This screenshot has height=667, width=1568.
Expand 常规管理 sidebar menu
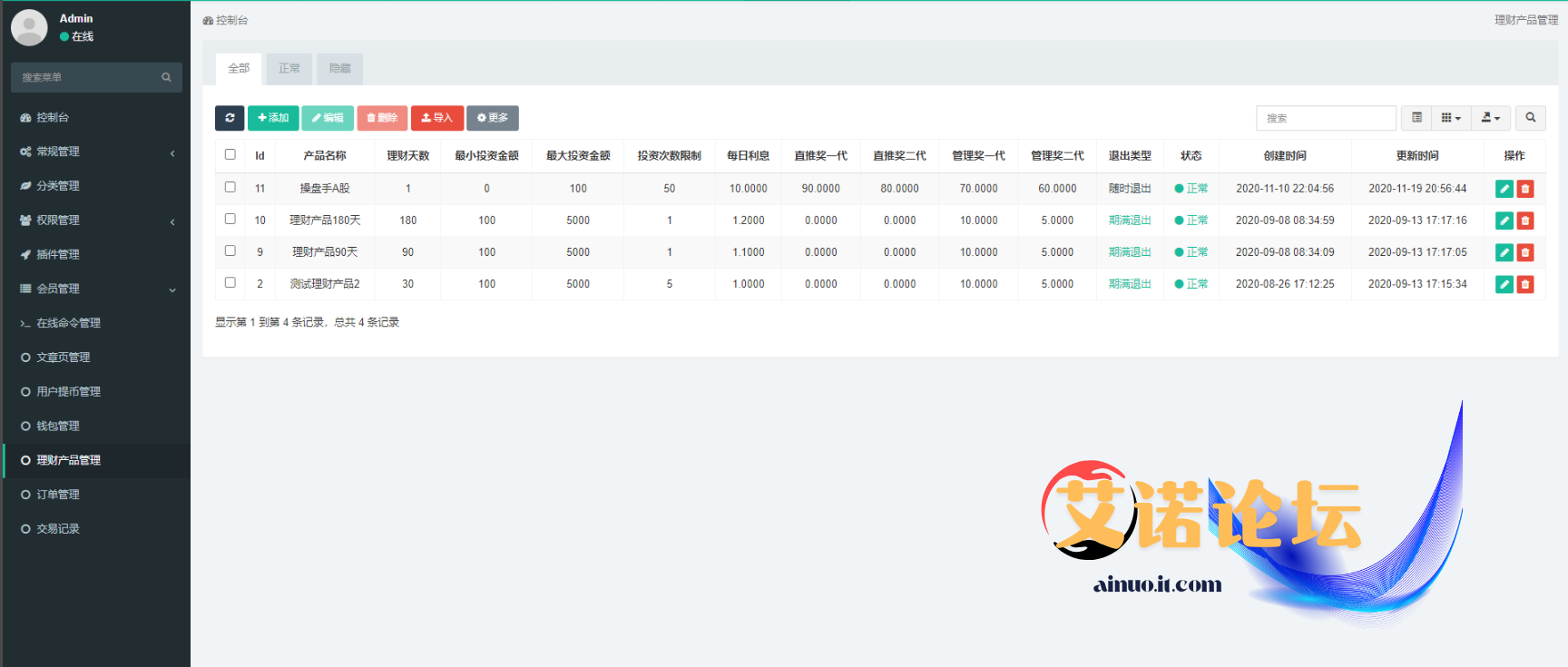point(95,152)
